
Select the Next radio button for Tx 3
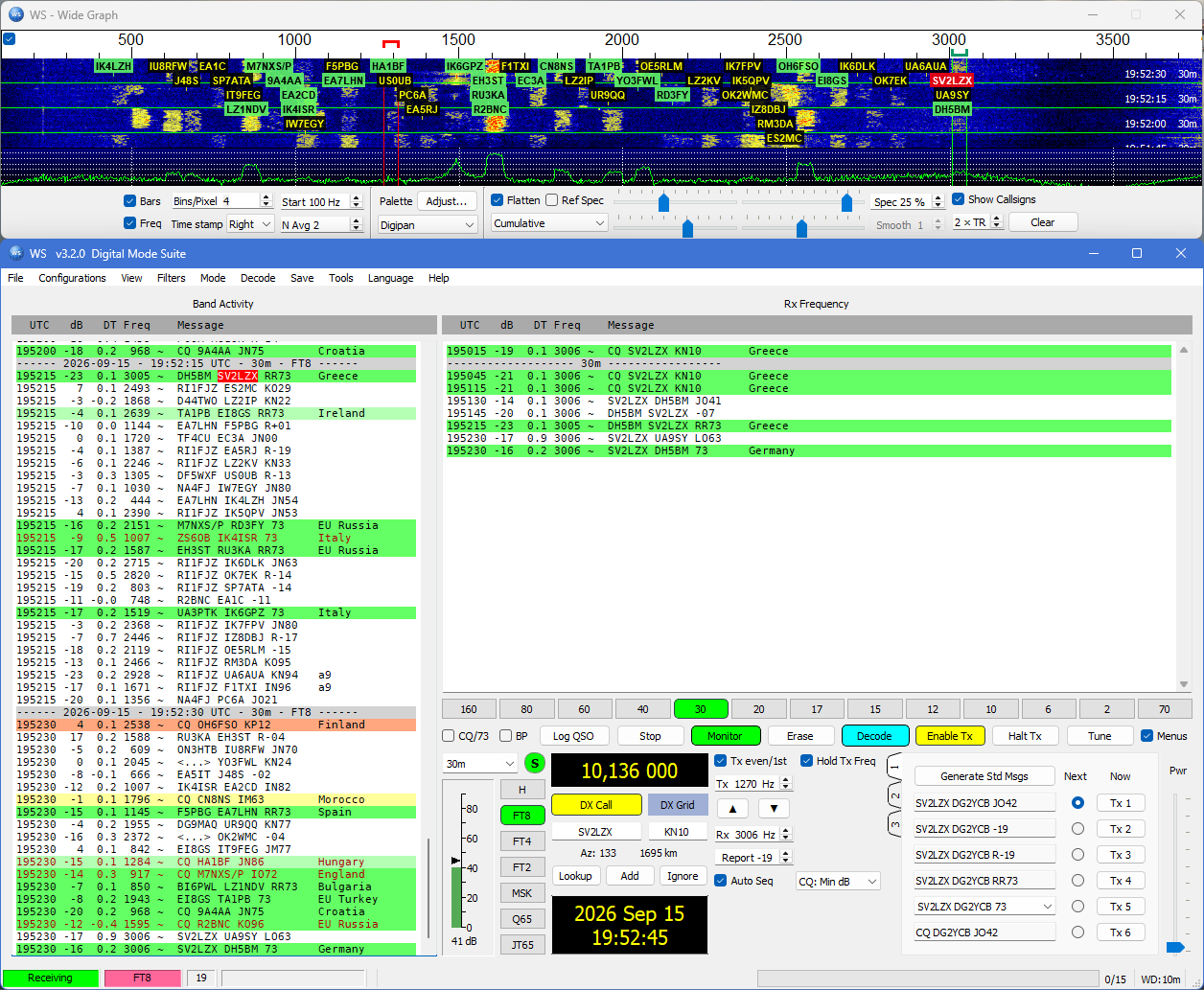pos(1077,855)
